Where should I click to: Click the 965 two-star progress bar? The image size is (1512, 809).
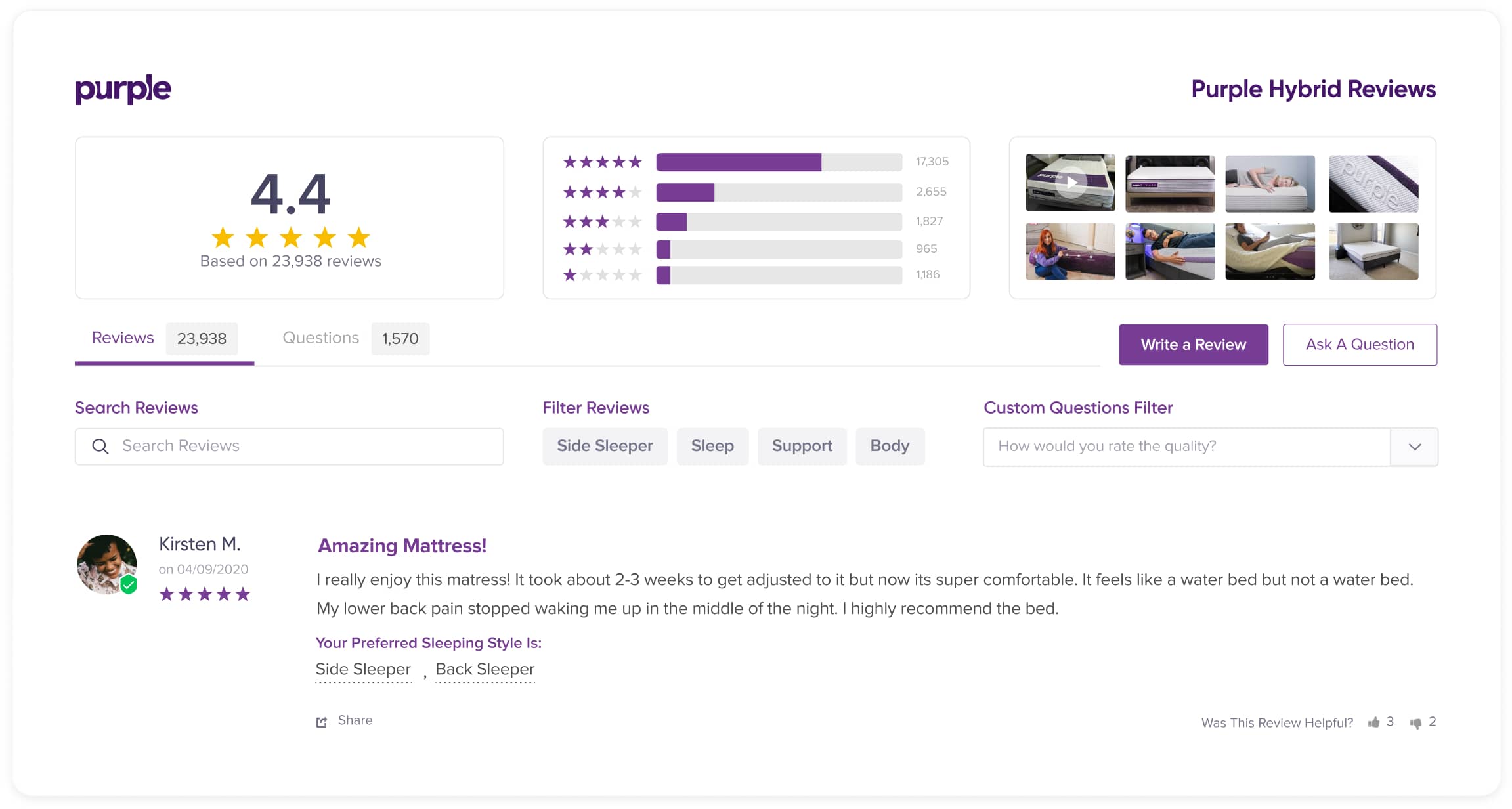779,249
